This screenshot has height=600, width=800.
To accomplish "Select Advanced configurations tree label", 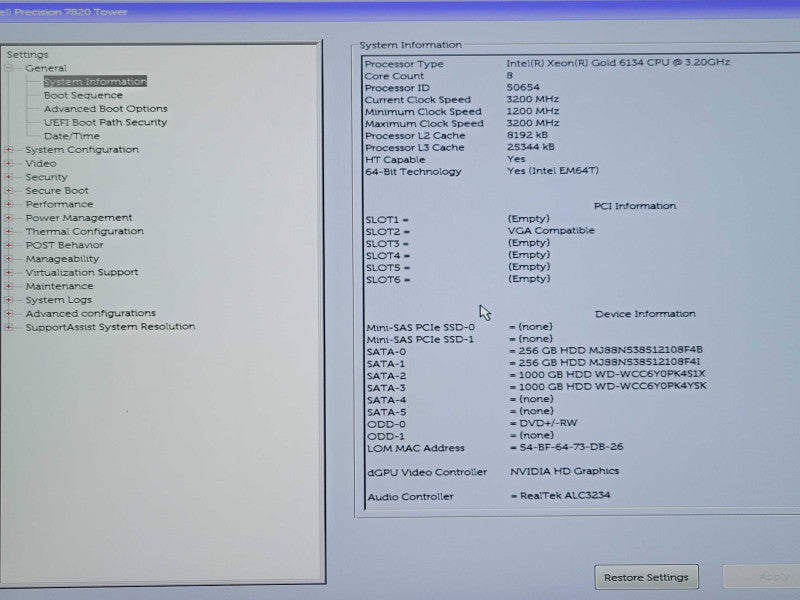I will pyautogui.click(x=91, y=313).
